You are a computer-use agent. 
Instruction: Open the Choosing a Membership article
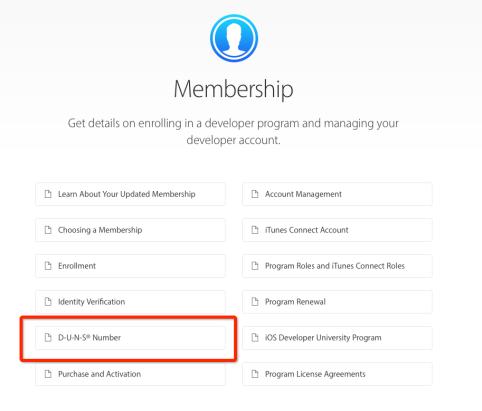[130, 230]
